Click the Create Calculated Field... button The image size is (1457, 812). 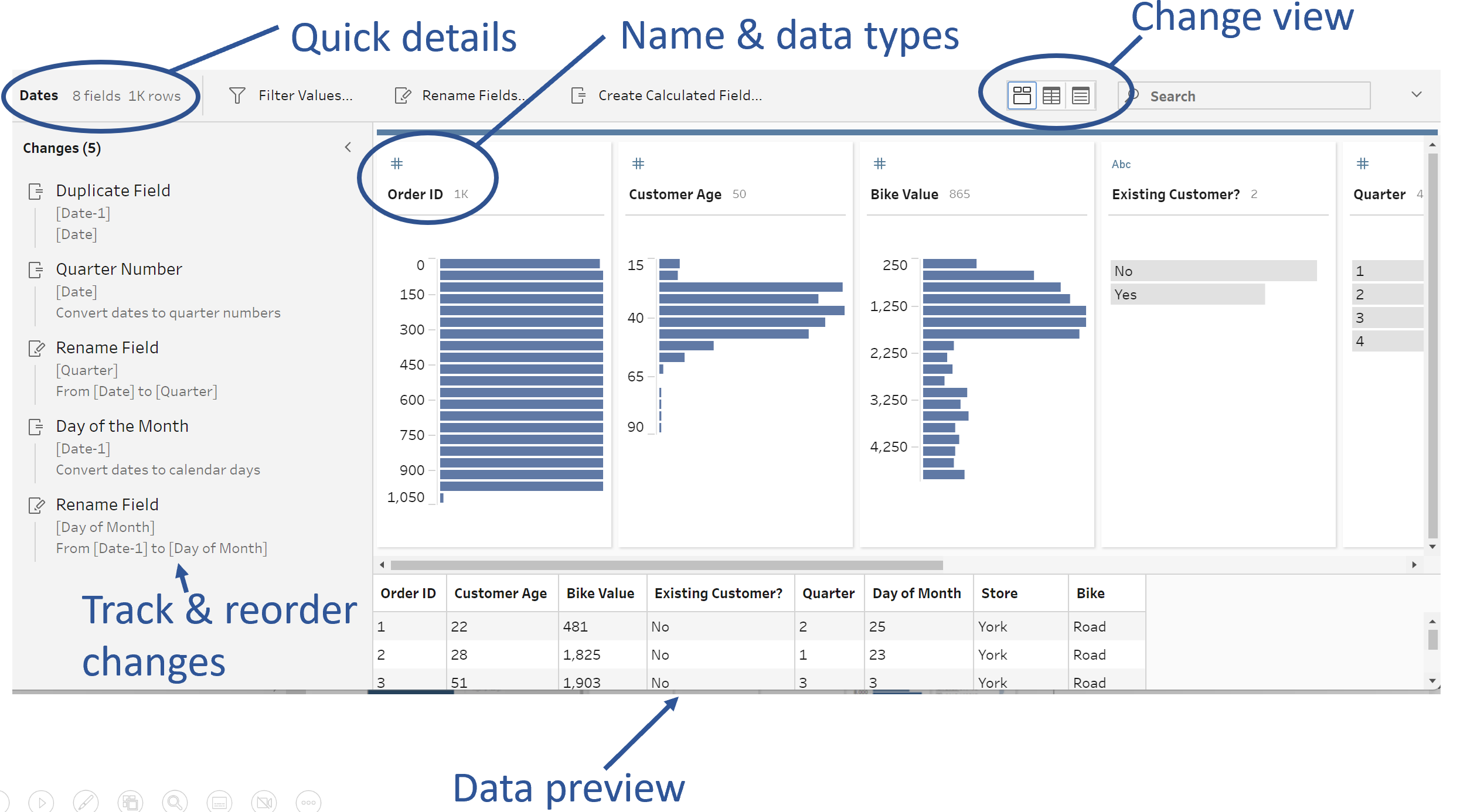(x=680, y=95)
